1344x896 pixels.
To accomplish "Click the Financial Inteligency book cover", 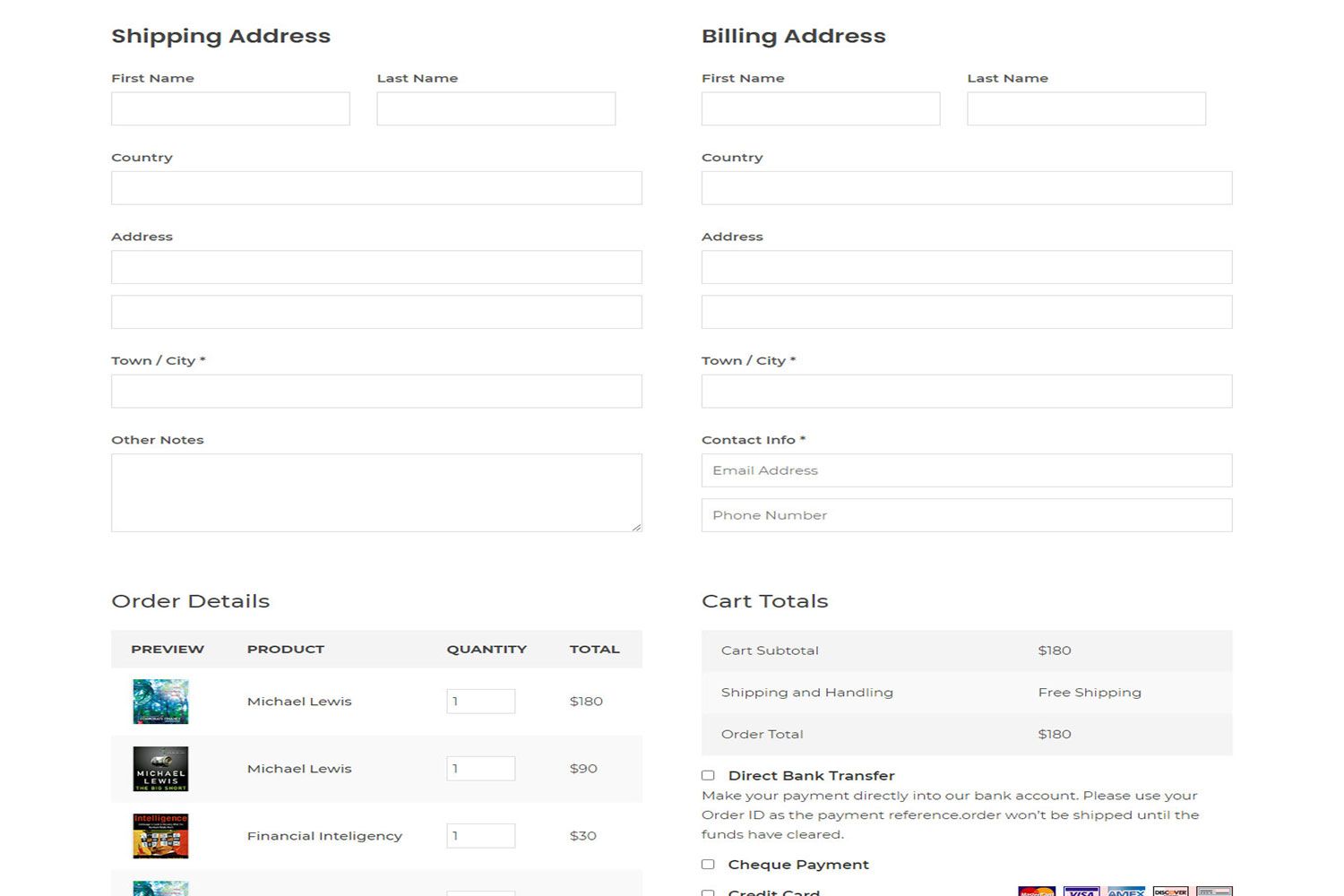I will [160, 836].
